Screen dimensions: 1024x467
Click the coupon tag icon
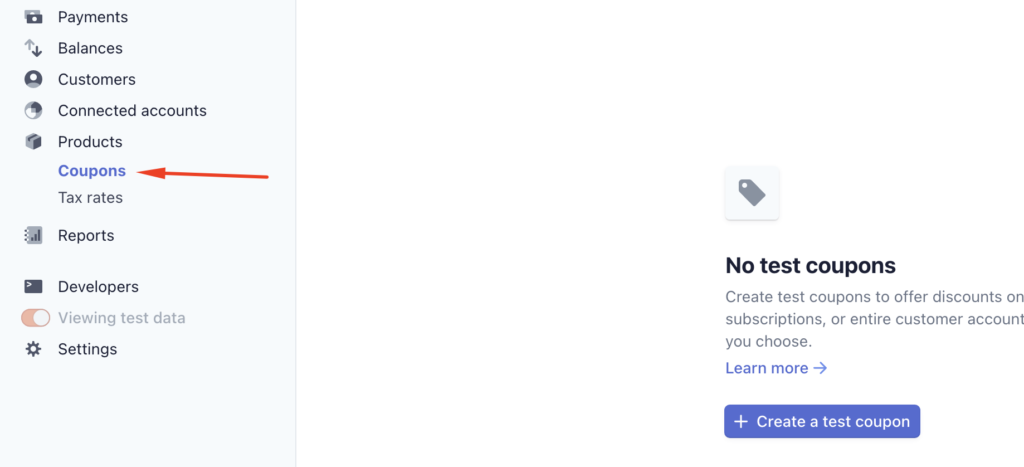point(752,192)
